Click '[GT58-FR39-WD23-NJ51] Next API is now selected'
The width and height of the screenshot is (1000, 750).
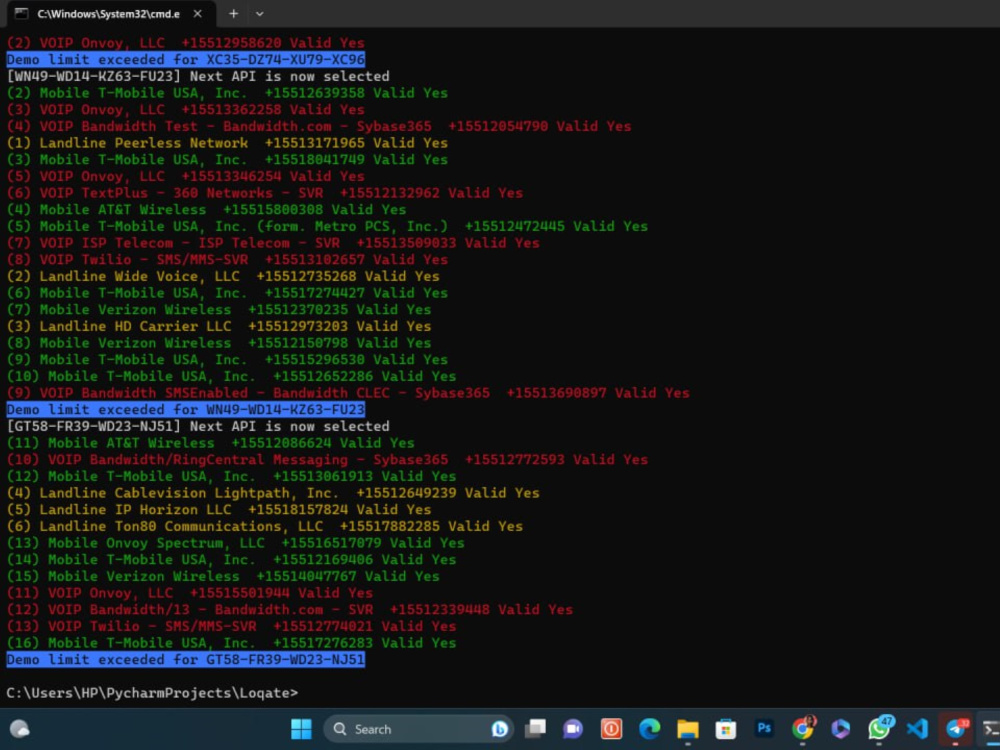point(198,426)
